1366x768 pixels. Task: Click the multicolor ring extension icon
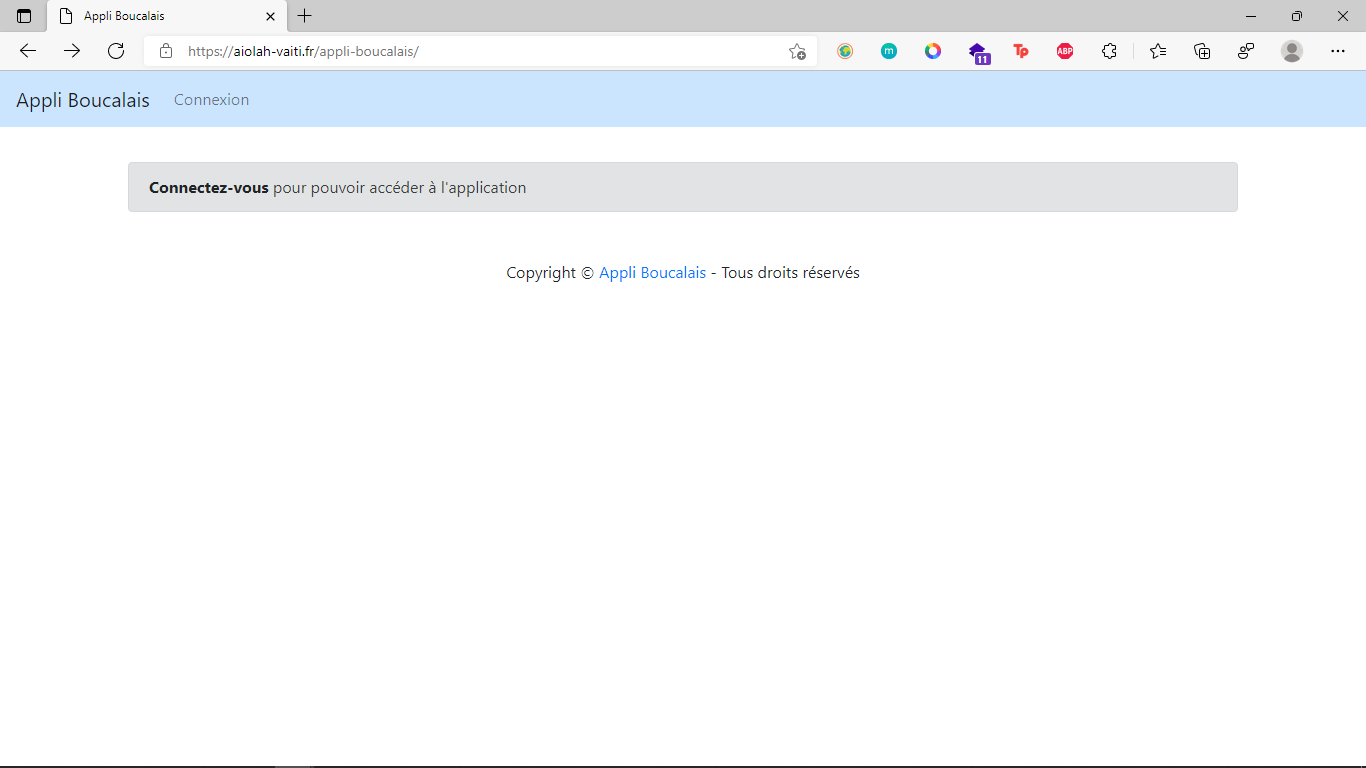933,51
